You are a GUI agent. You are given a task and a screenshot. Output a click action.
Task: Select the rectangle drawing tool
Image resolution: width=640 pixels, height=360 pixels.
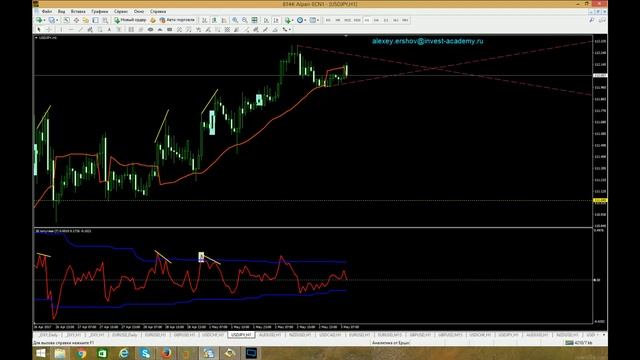point(169,29)
